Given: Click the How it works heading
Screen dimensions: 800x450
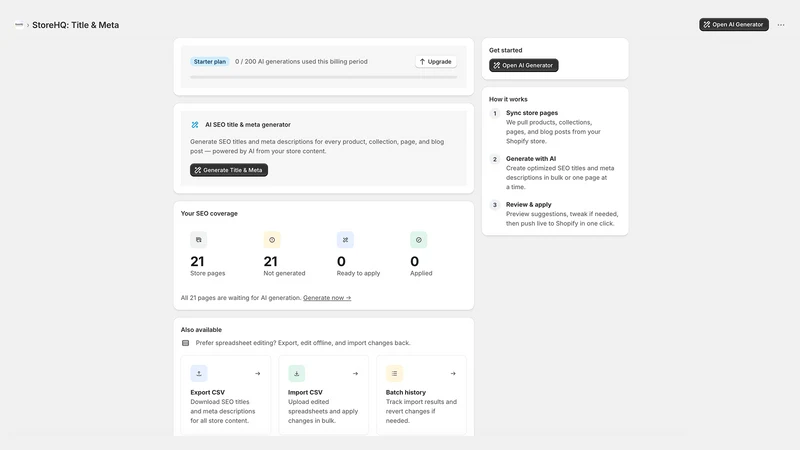Looking at the screenshot, I should coord(508,99).
